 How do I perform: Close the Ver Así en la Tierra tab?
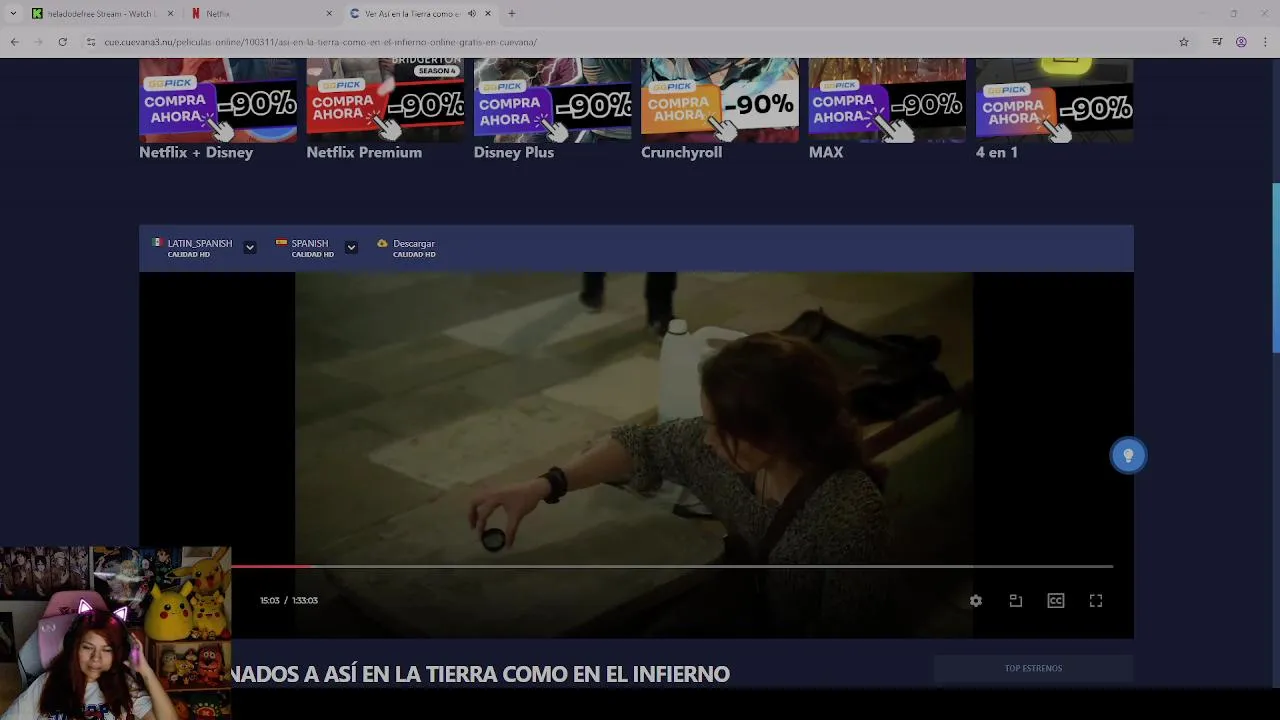(x=488, y=14)
